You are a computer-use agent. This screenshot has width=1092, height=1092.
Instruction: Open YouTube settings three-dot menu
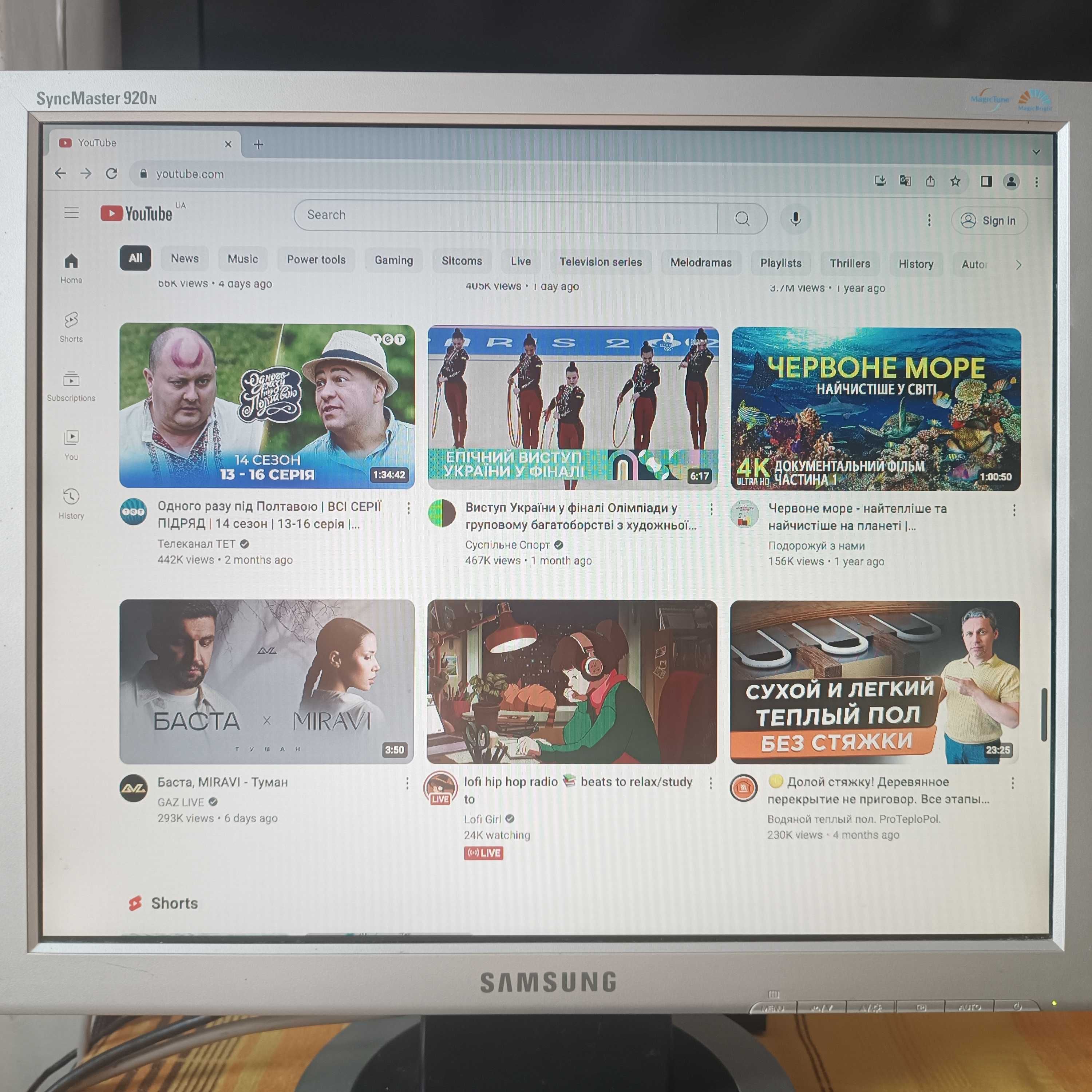pos(929,220)
